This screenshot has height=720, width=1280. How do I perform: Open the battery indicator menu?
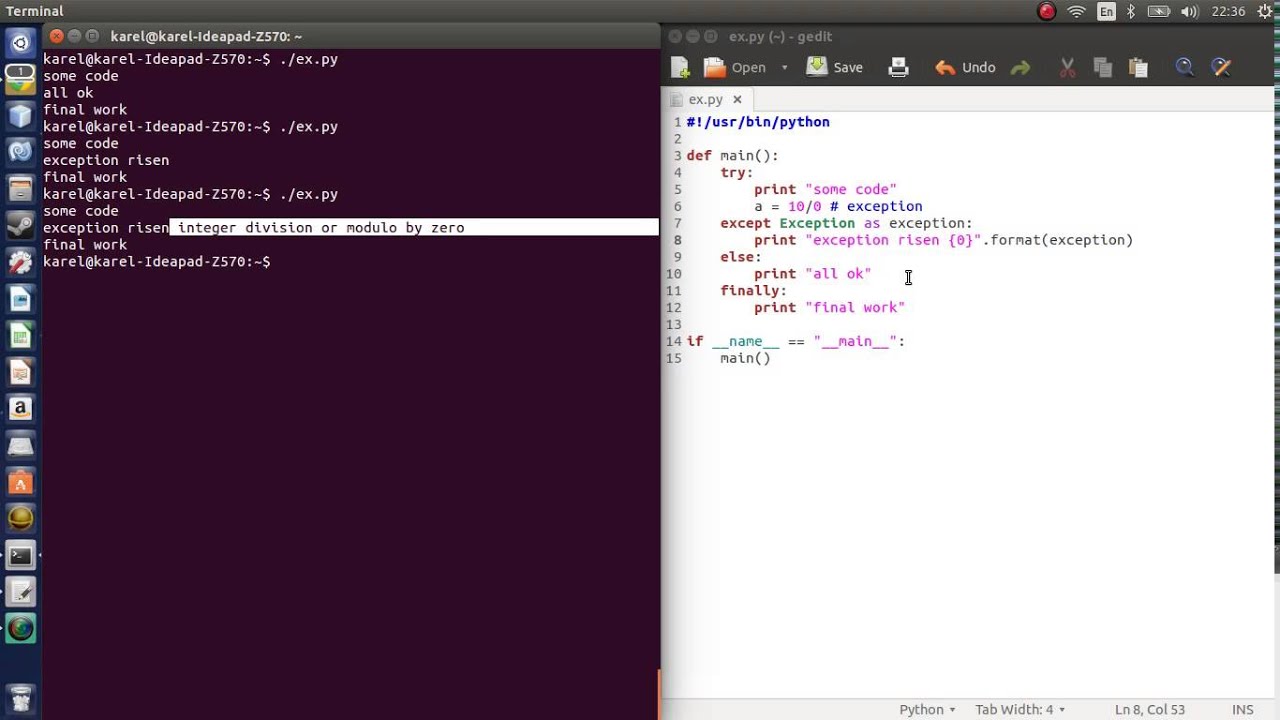(1159, 11)
